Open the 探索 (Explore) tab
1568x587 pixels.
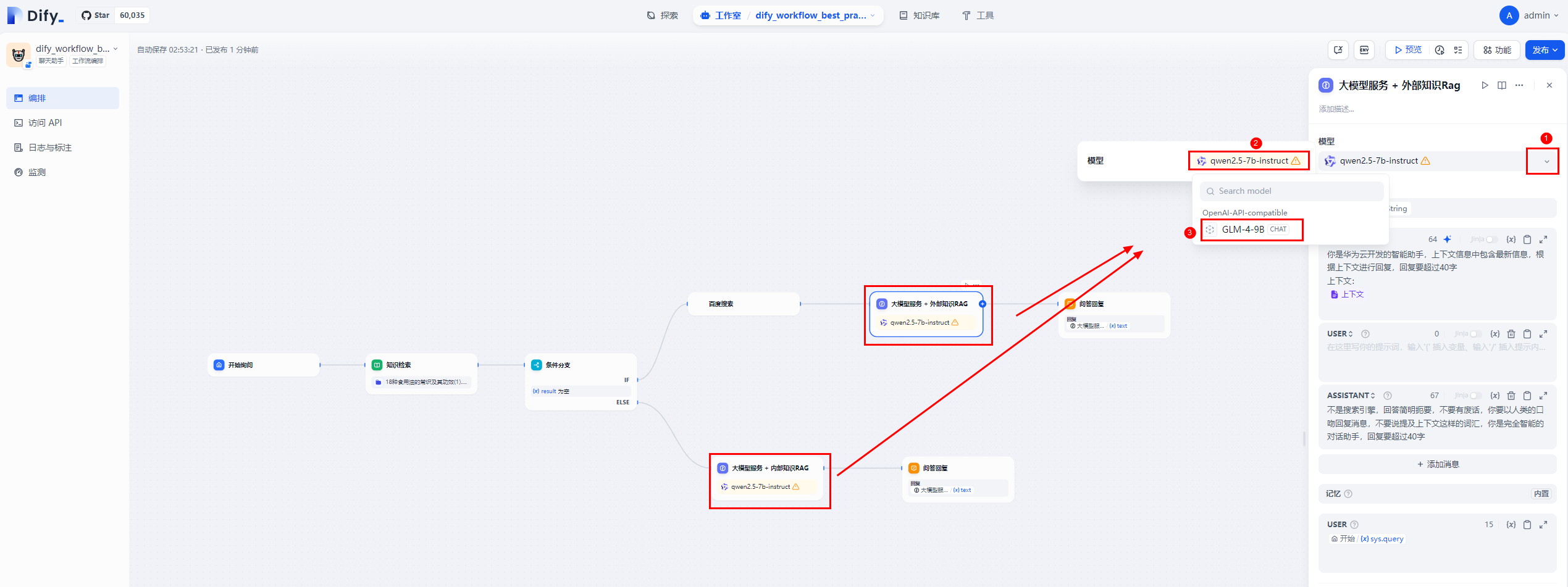pos(663,15)
